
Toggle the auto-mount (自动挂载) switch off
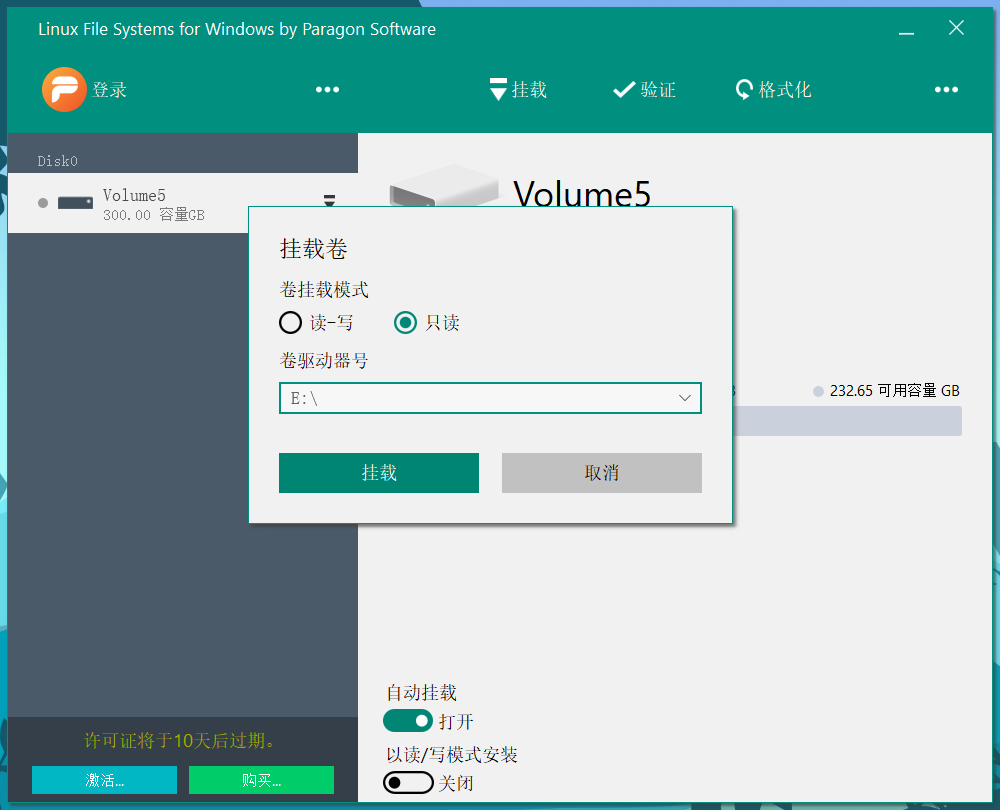click(408, 721)
